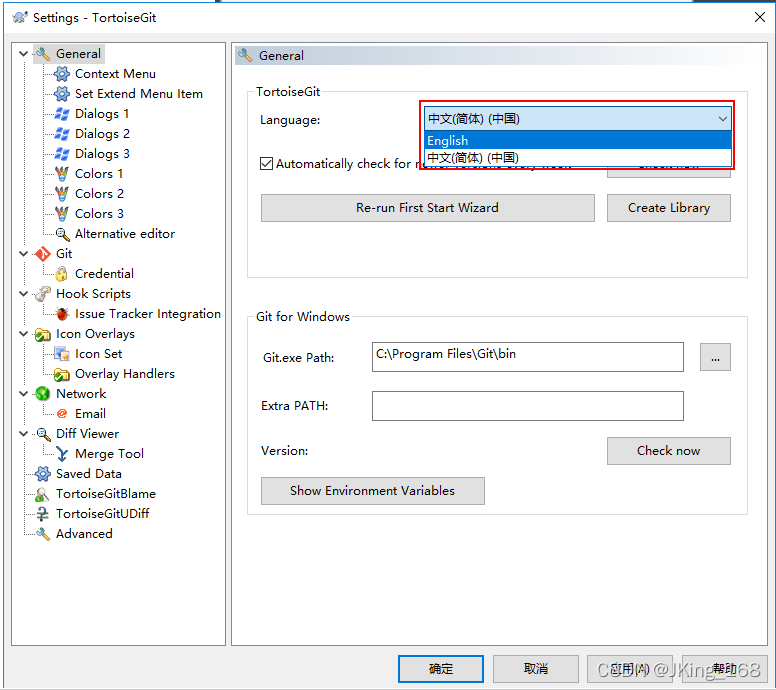Viewport: 776px width, 690px height.
Task: Click into the Extra PATH field
Action: (x=528, y=406)
